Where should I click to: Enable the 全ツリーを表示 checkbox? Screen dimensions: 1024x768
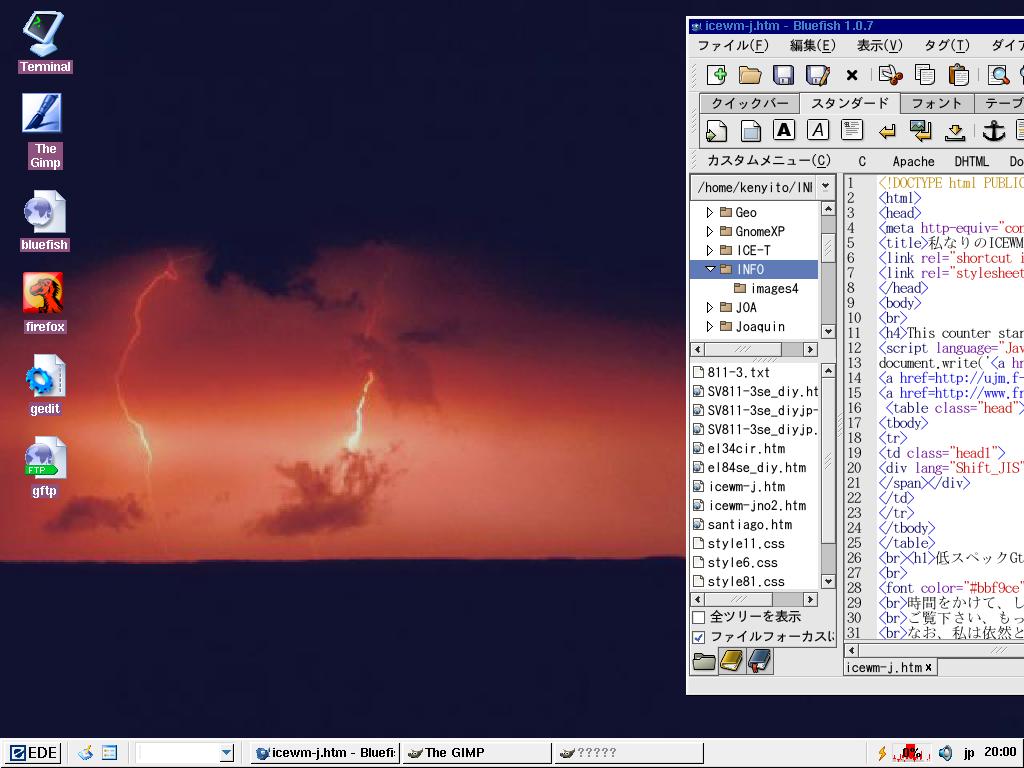[699, 617]
